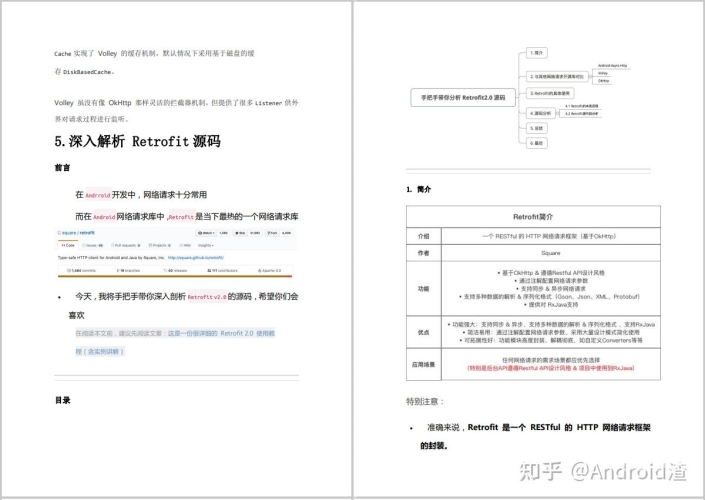705x500 pixels.
Task: Click the 介绍 row label in the table
Action: pos(424,236)
